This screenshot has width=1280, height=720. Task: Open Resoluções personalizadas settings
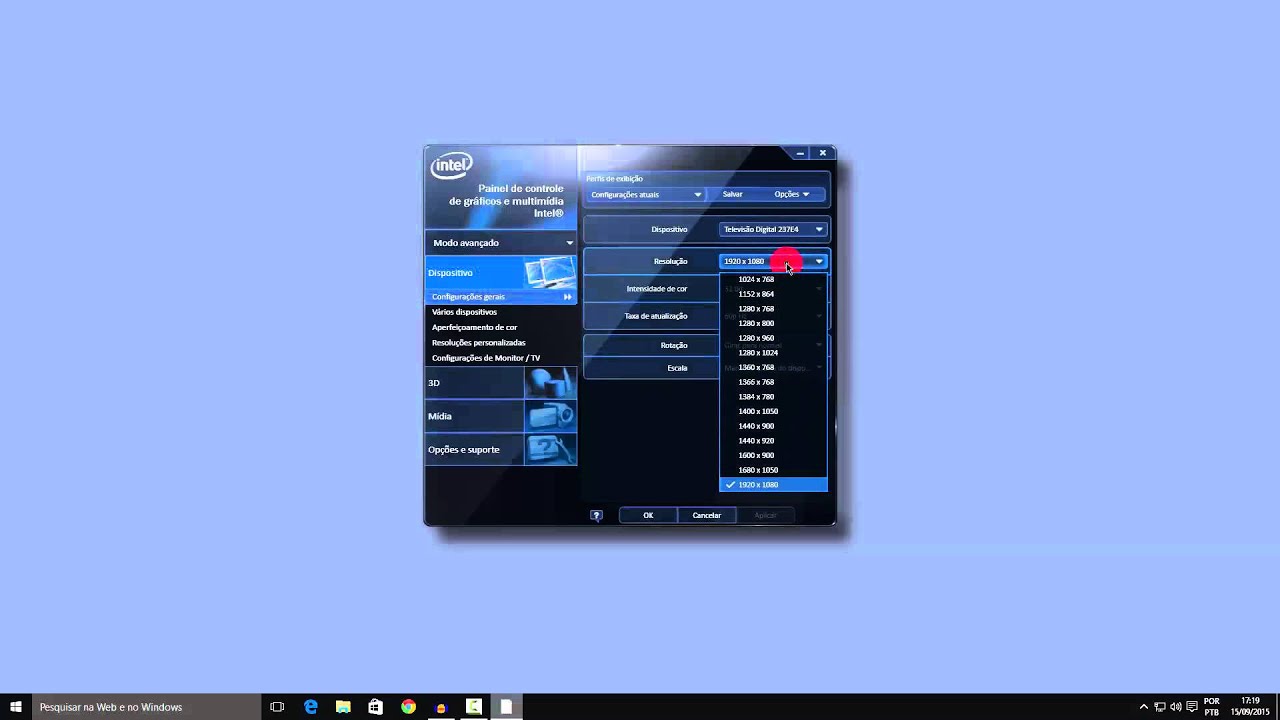coord(479,342)
